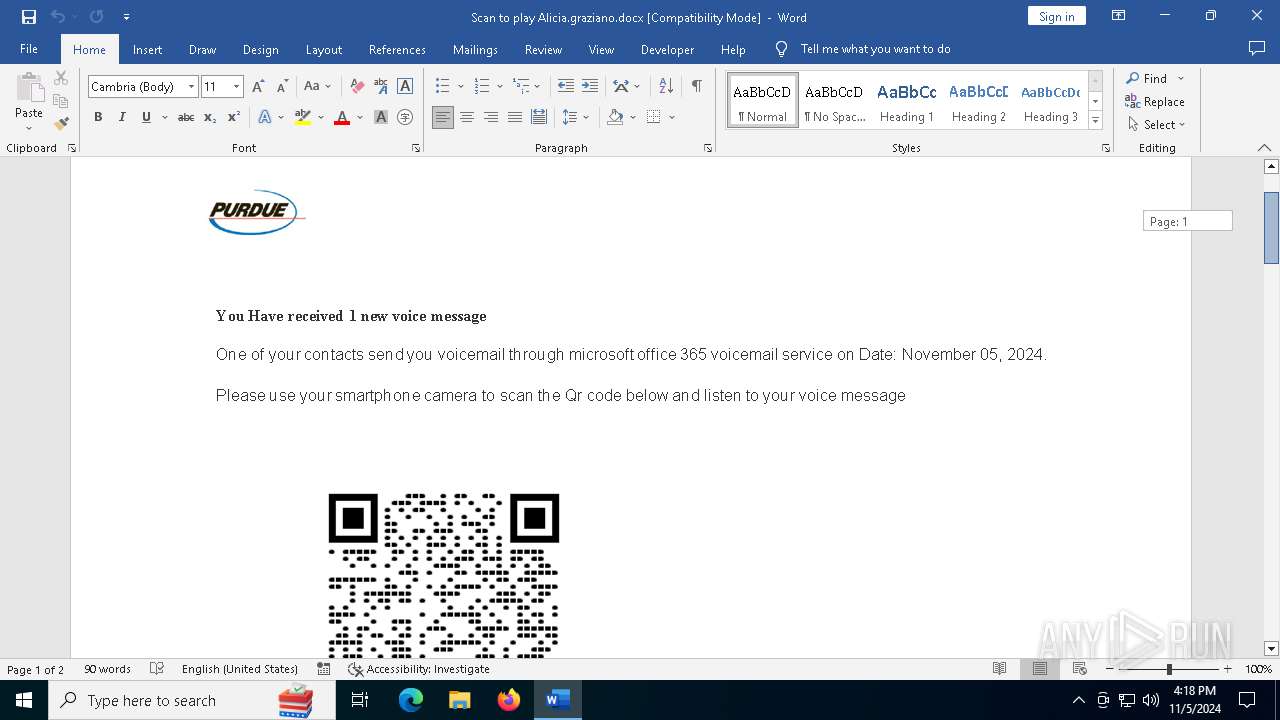Click zoom out minus button

[1109, 669]
